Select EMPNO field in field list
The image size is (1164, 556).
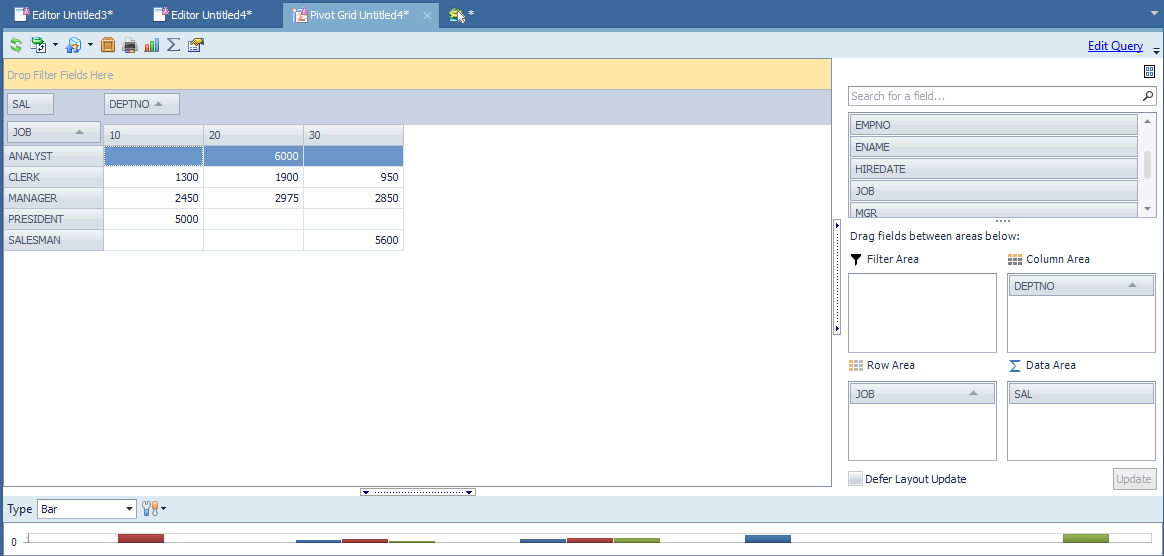[x=994, y=125]
